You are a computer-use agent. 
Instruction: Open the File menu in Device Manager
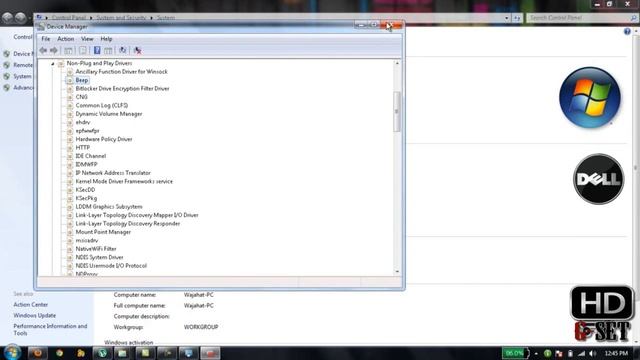pyautogui.click(x=46, y=39)
